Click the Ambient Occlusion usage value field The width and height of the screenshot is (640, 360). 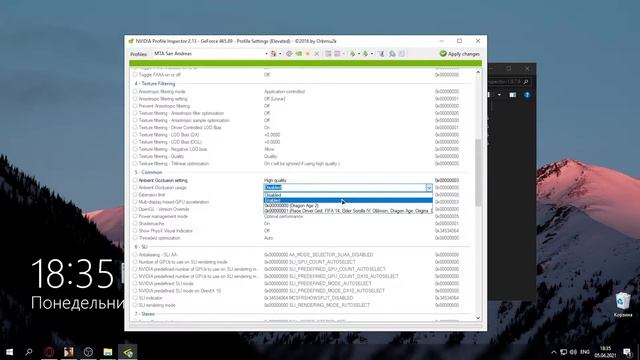click(x=344, y=187)
